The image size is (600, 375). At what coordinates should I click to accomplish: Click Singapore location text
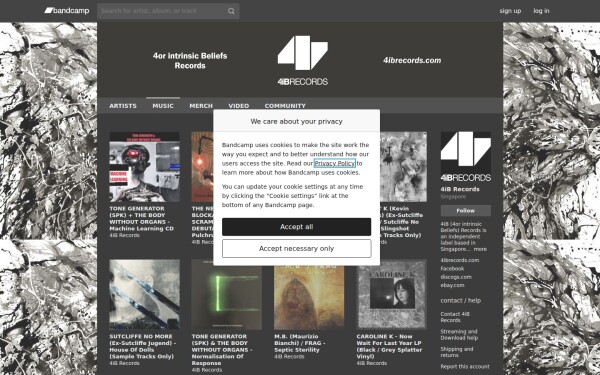coord(453,197)
